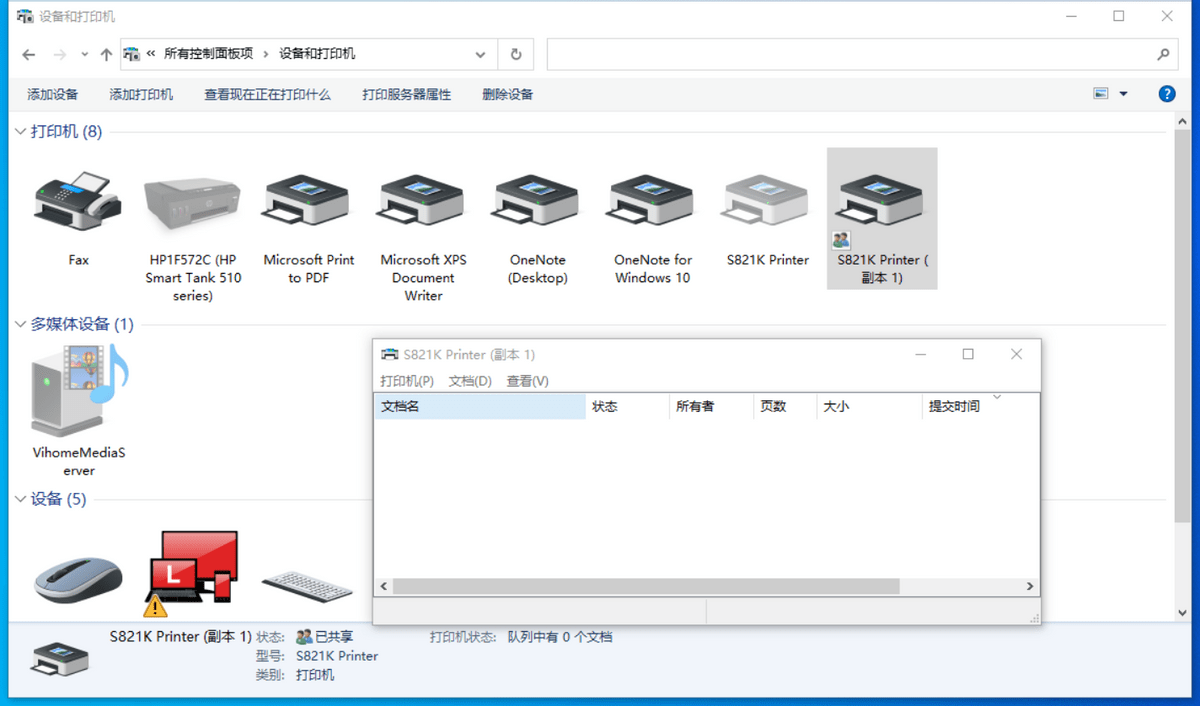Close the S821K Printer queue window
The image size is (1200, 706).
[x=1016, y=354]
